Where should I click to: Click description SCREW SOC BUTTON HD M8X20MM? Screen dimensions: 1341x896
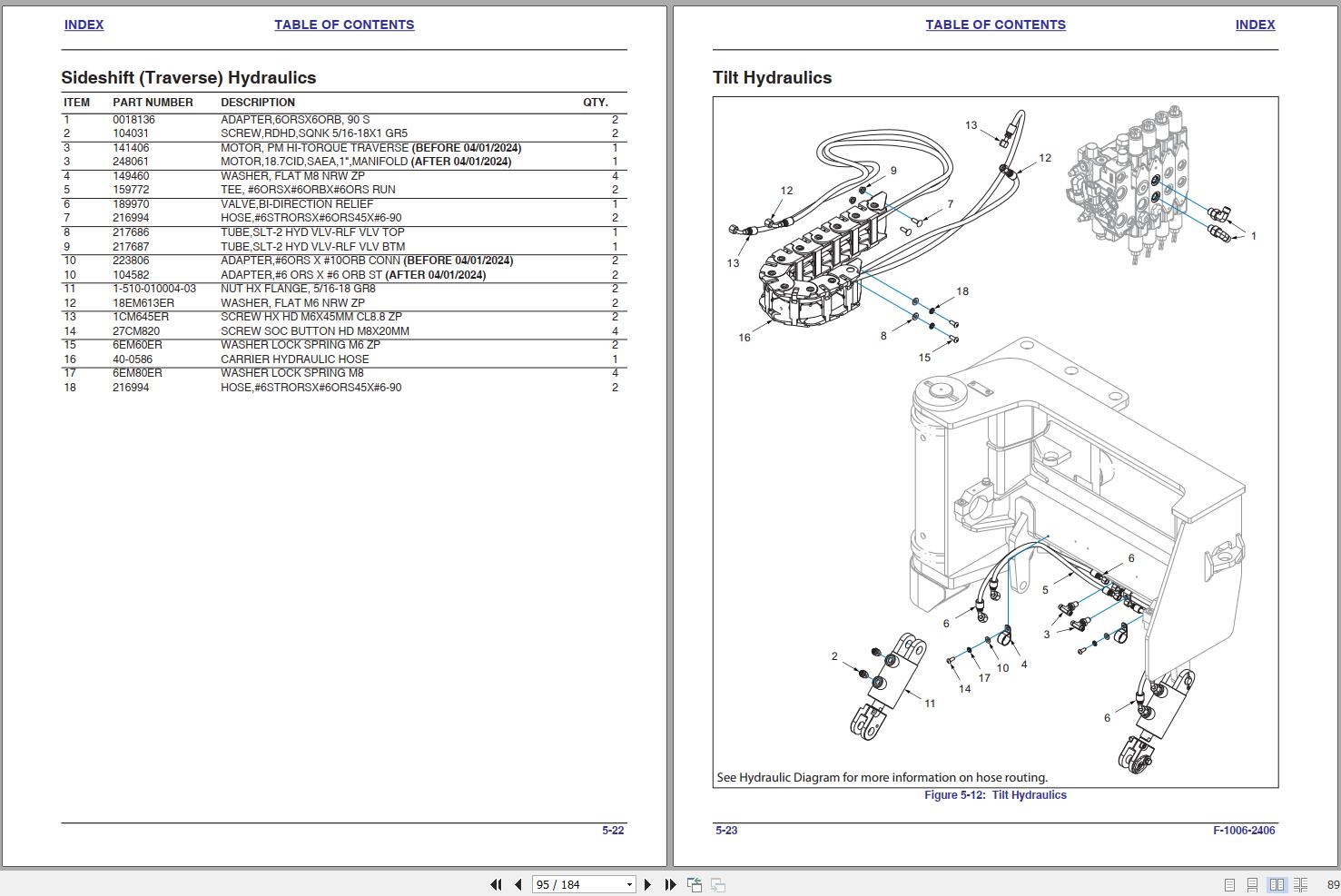click(x=315, y=331)
